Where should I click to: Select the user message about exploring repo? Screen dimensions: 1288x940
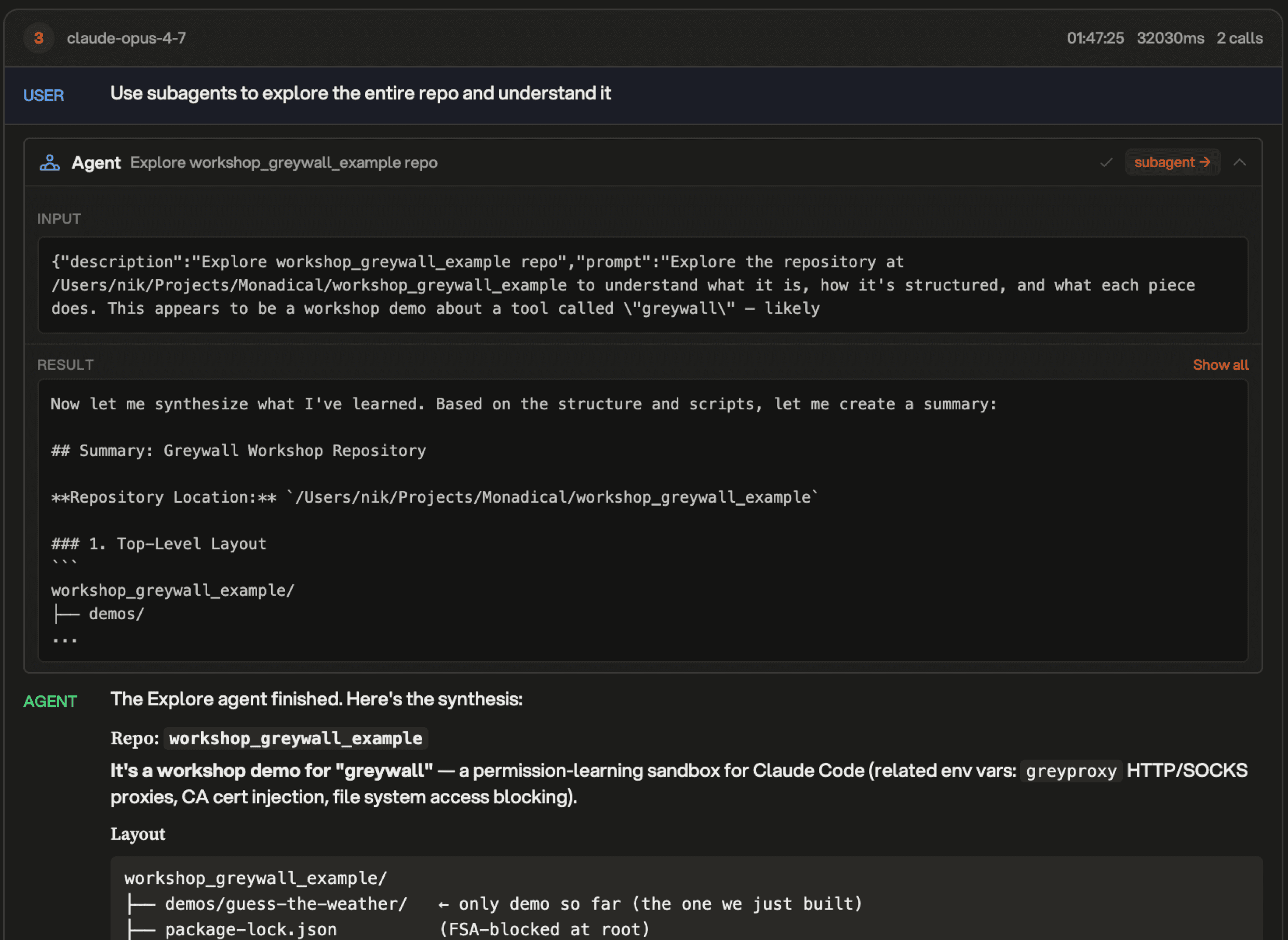point(360,93)
